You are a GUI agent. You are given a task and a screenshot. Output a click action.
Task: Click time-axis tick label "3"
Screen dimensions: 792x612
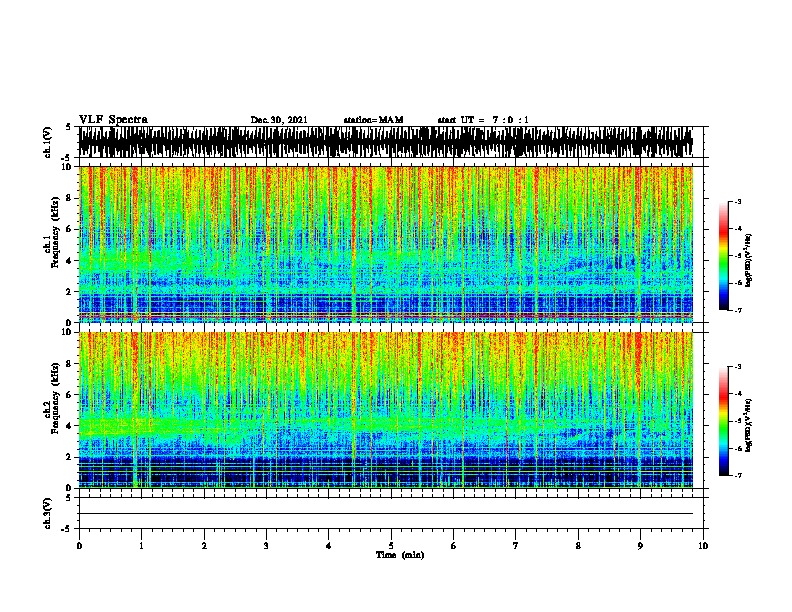coord(266,546)
